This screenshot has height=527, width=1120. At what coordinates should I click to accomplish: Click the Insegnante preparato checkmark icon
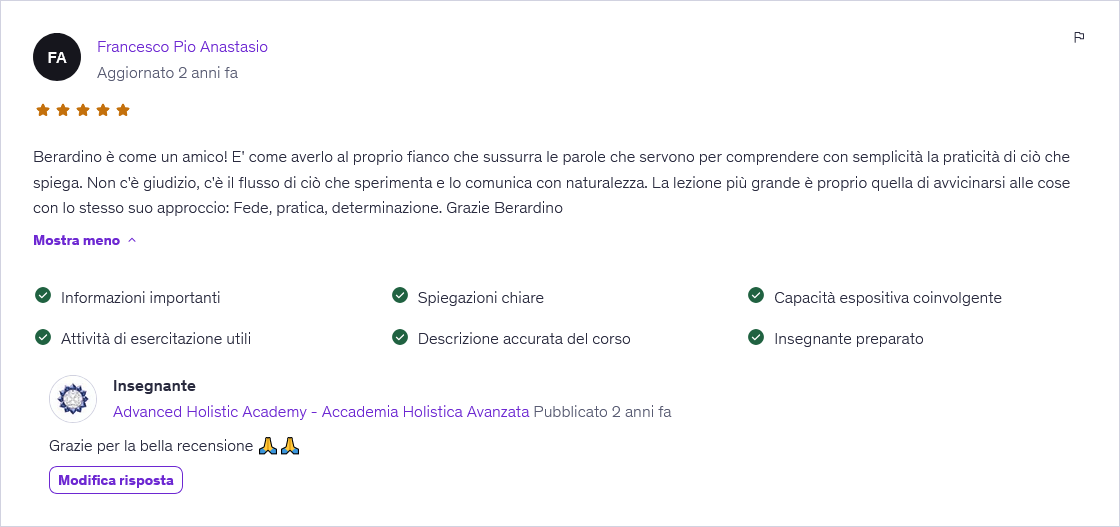tap(756, 337)
